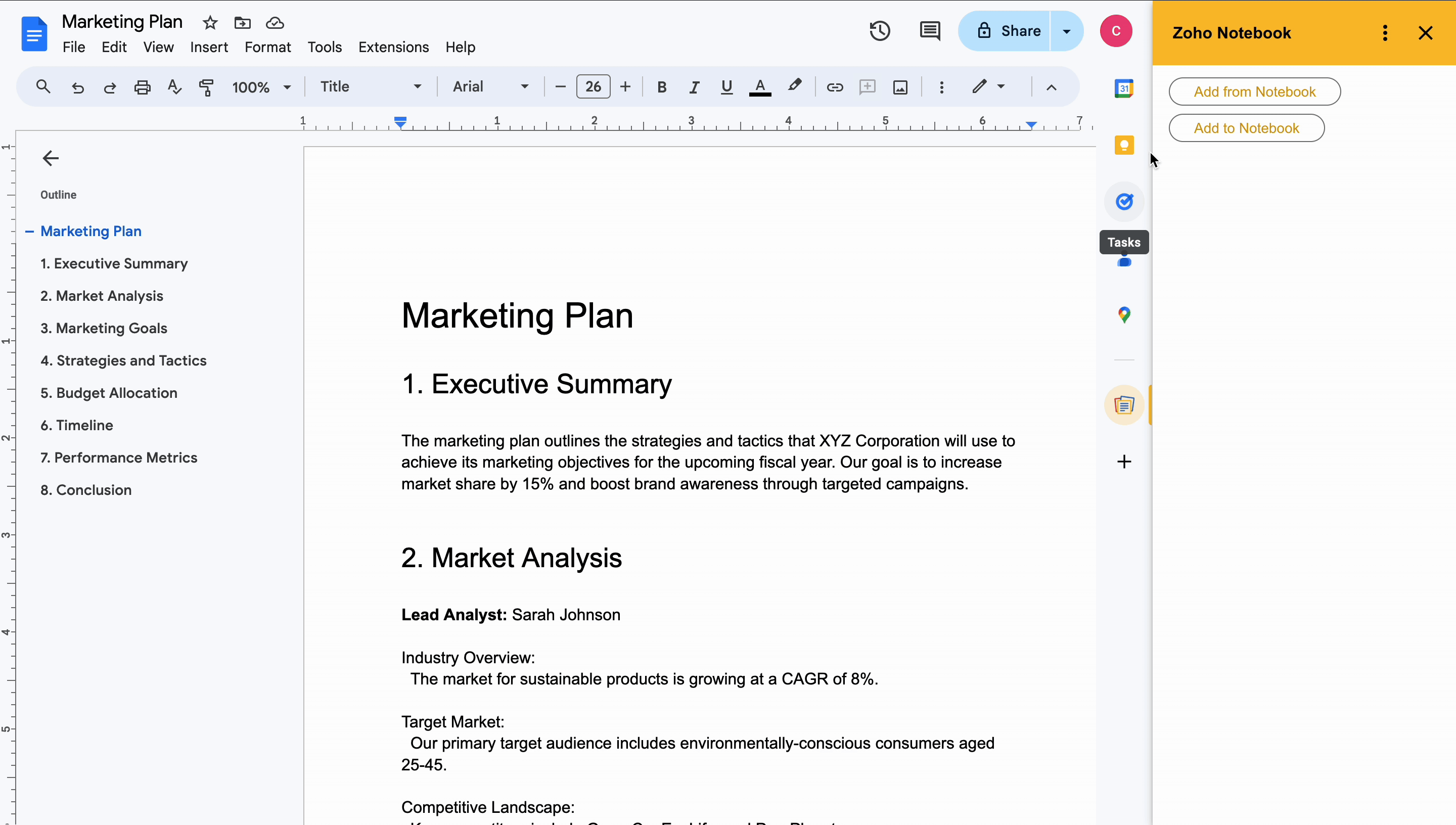Toggle bold formatting
The width and height of the screenshot is (1456, 825).
click(x=662, y=87)
